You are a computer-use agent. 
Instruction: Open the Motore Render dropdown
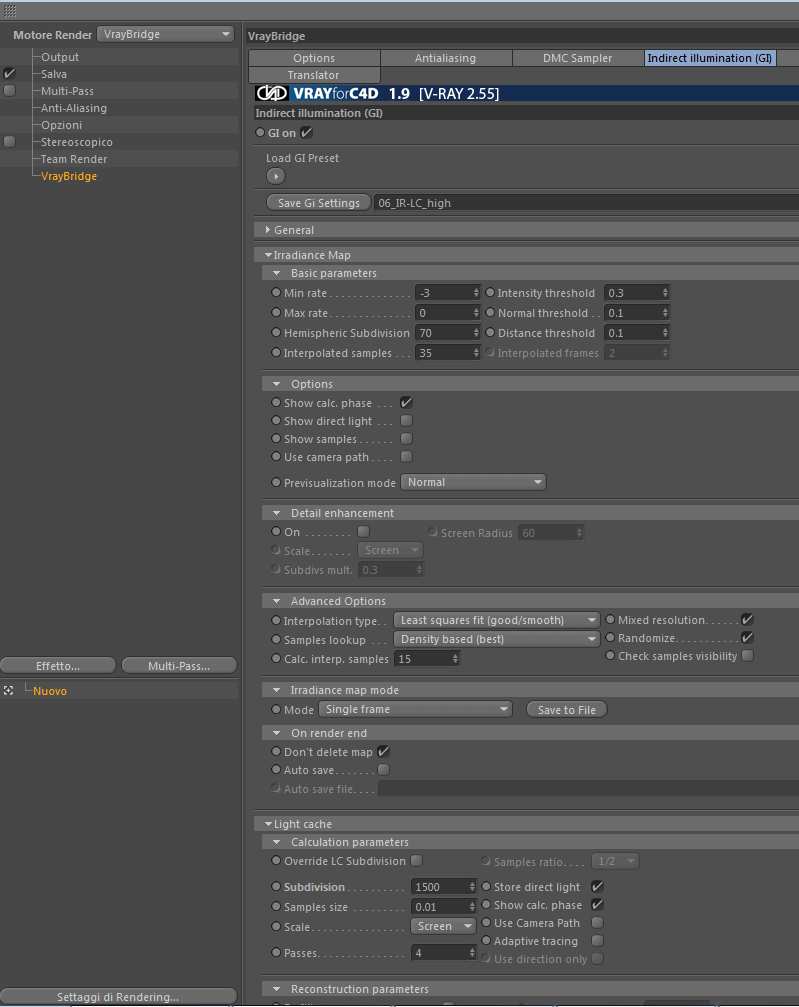(x=166, y=34)
